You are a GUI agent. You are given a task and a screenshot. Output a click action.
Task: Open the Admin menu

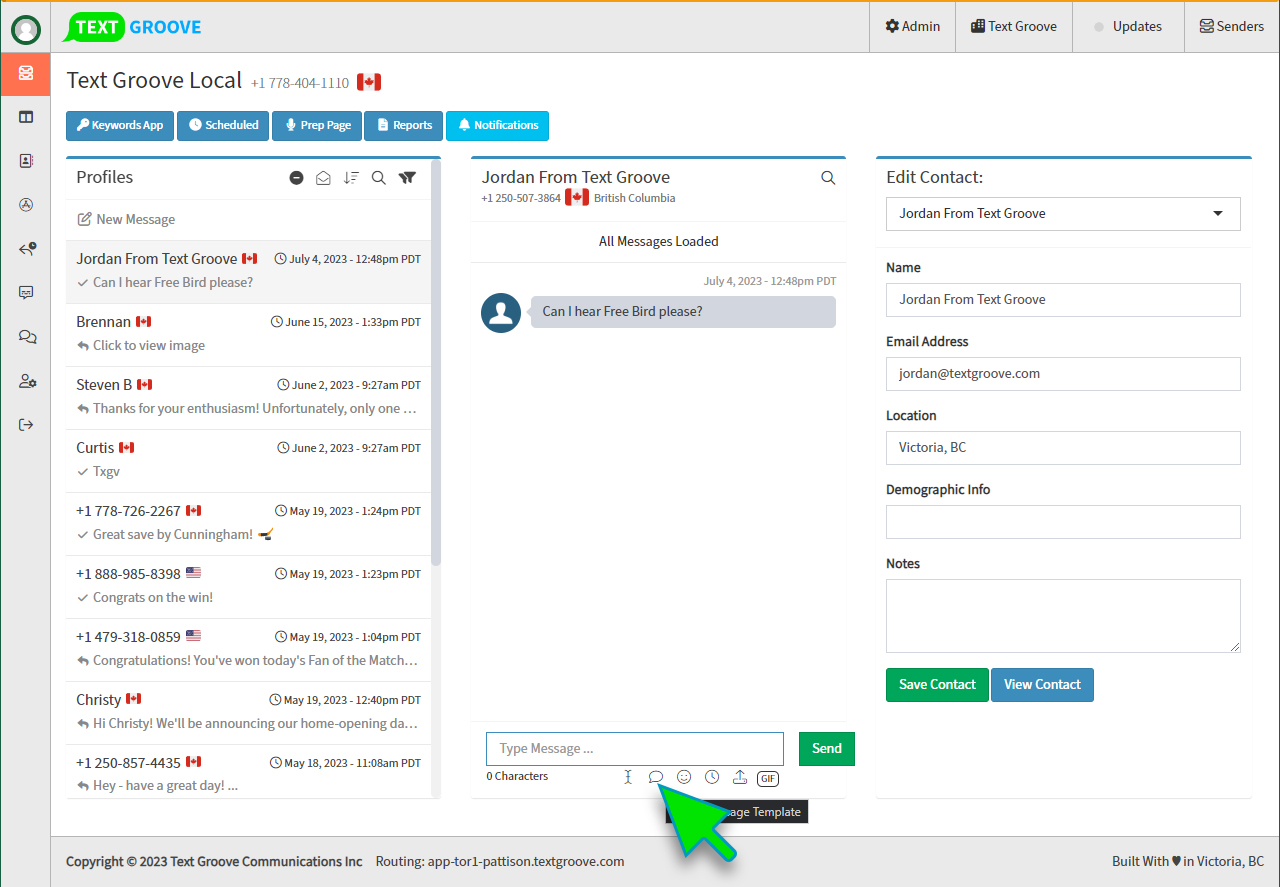click(x=912, y=27)
